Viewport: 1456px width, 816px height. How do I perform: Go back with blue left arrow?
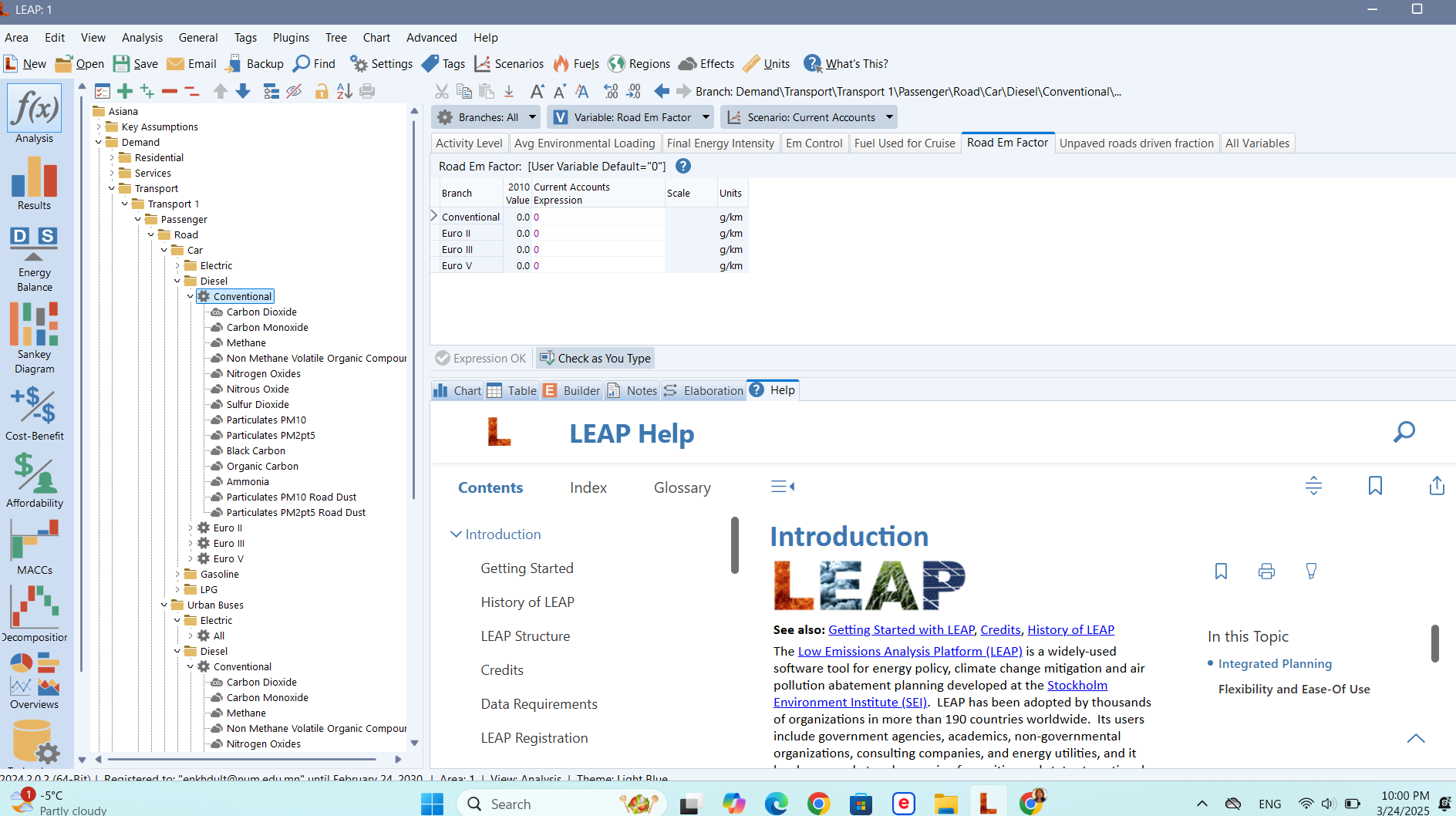coord(662,91)
